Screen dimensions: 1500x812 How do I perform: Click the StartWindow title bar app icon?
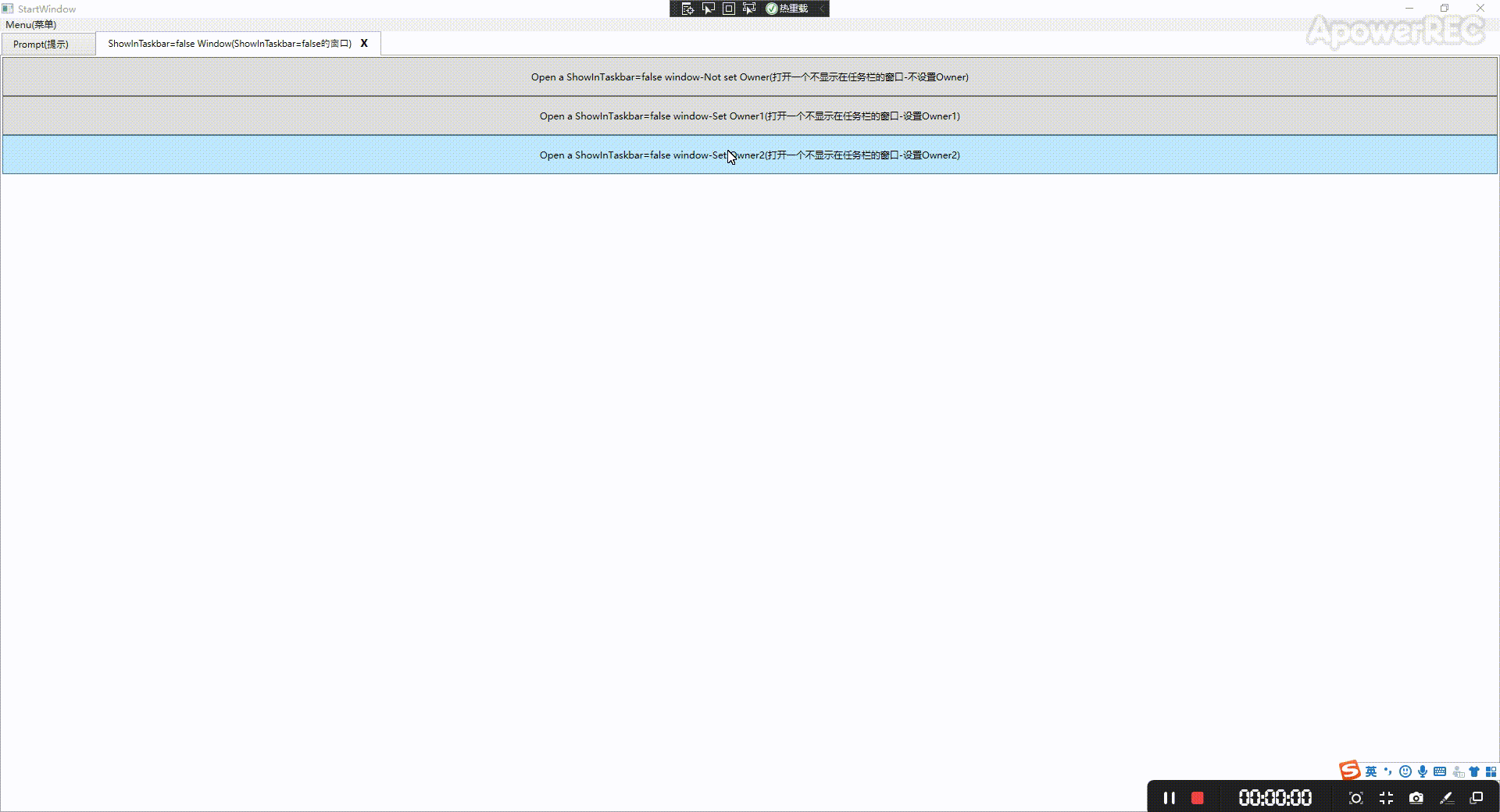(8, 9)
